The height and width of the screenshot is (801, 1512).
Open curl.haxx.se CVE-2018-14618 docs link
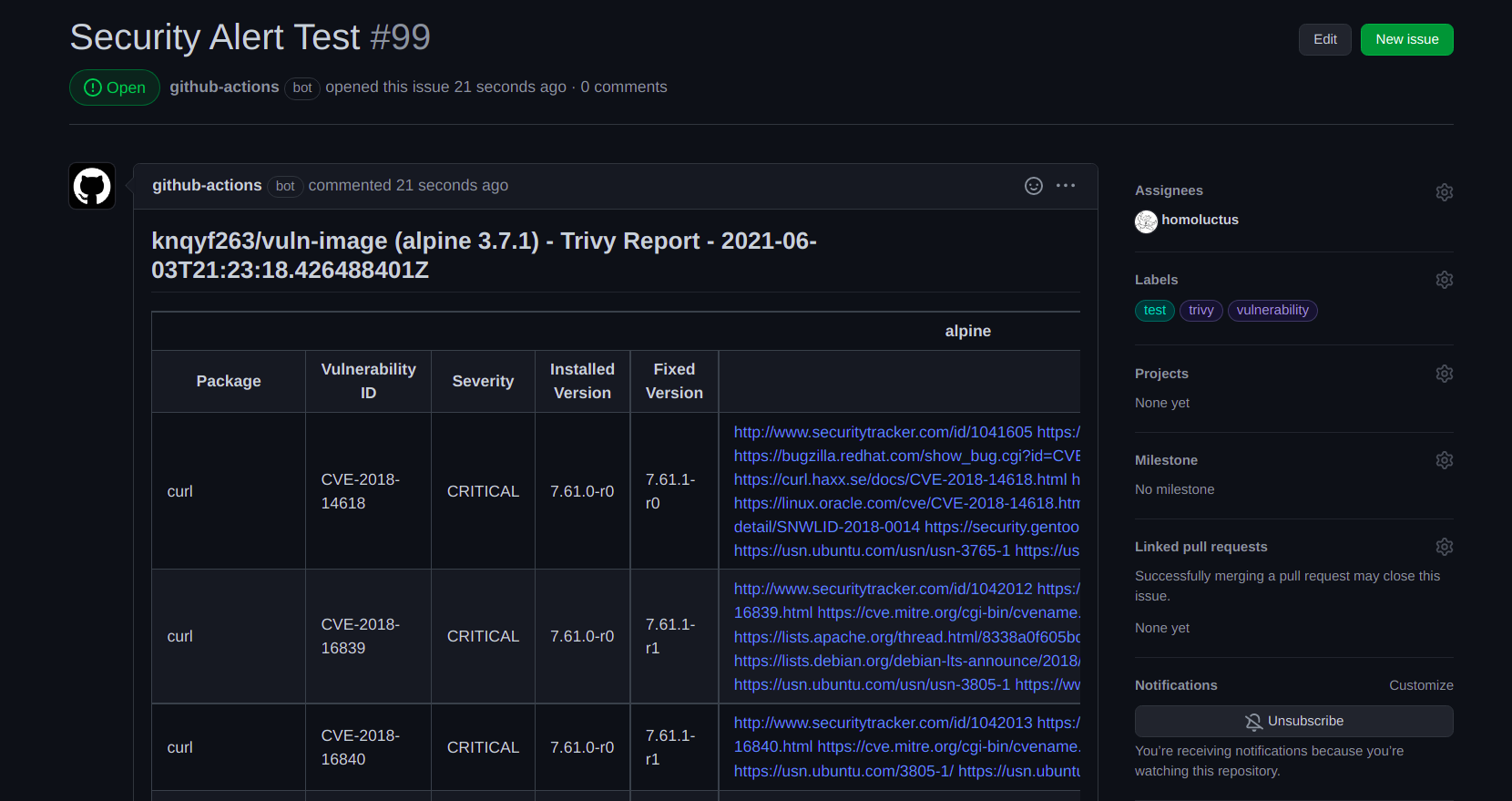click(901, 479)
